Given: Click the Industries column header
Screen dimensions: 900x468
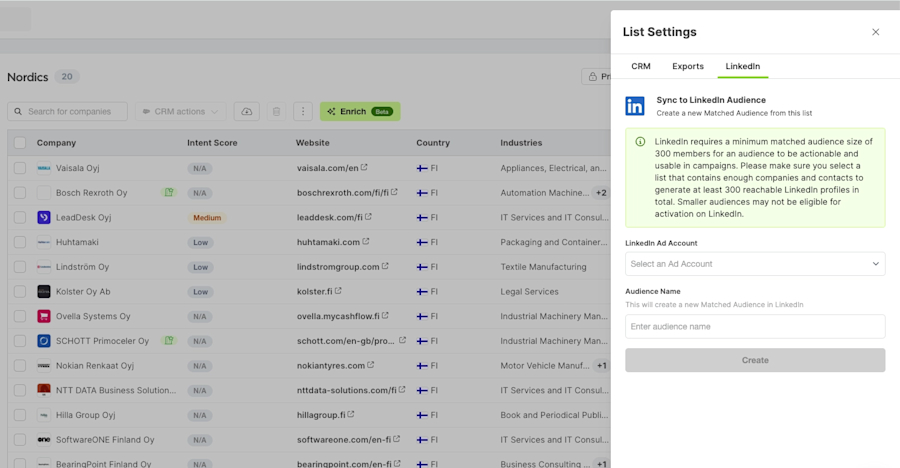Looking at the screenshot, I should (x=521, y=142).
